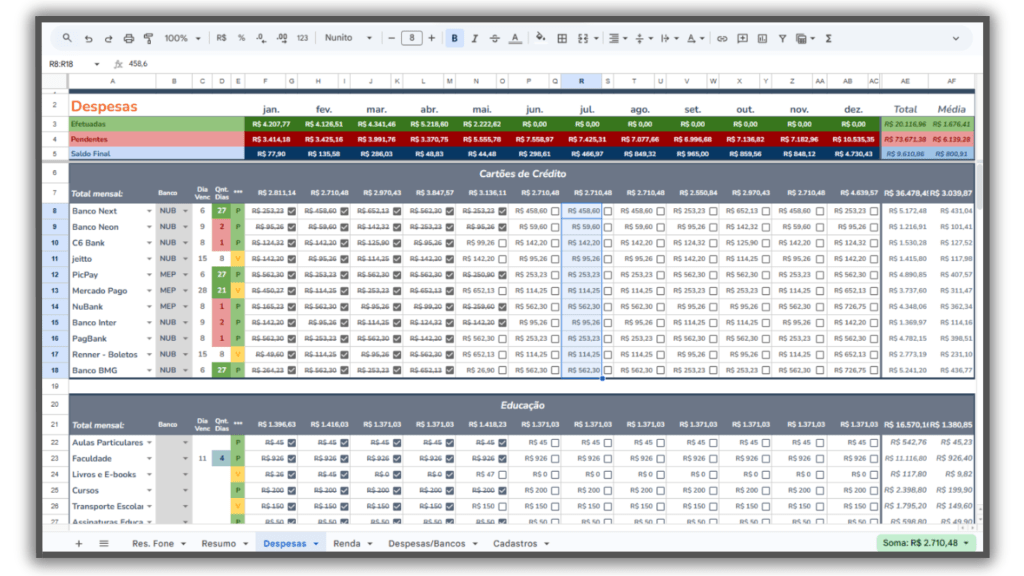1024x576 pixels.
Task: Click the cell range name box
Action: click(70, 64)
